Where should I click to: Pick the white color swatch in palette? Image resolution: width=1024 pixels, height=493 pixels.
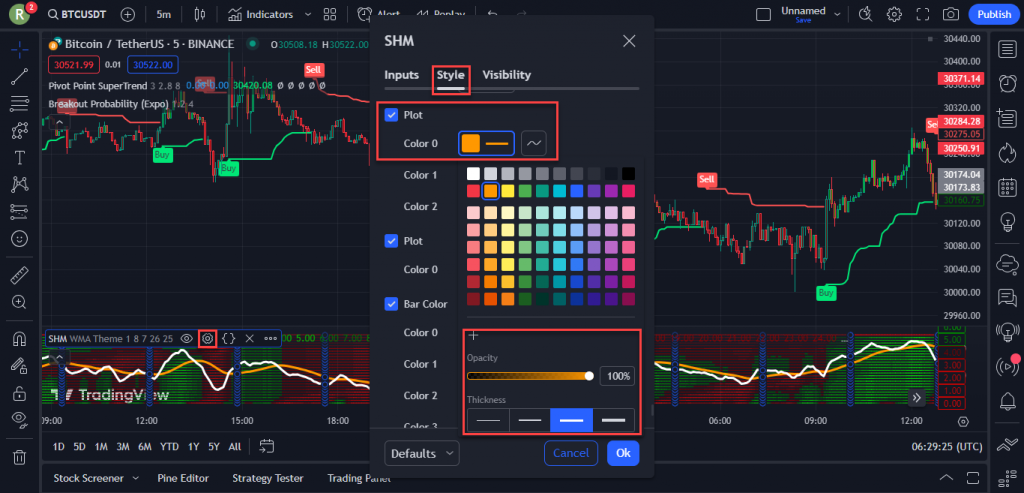(x=473, y=174)
